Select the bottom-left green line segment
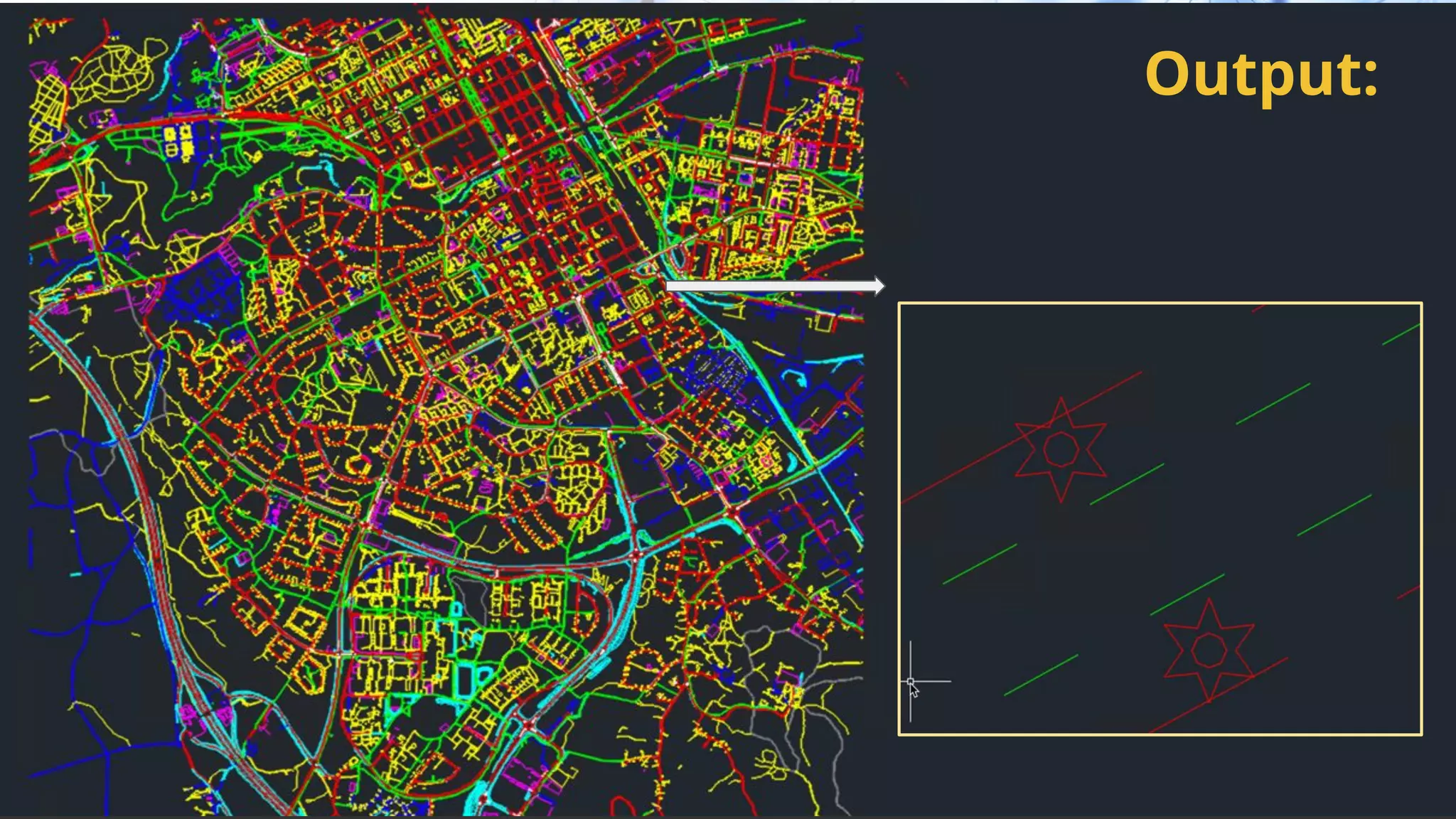This screenshot has width=1456, height=819. point(1041,675)
